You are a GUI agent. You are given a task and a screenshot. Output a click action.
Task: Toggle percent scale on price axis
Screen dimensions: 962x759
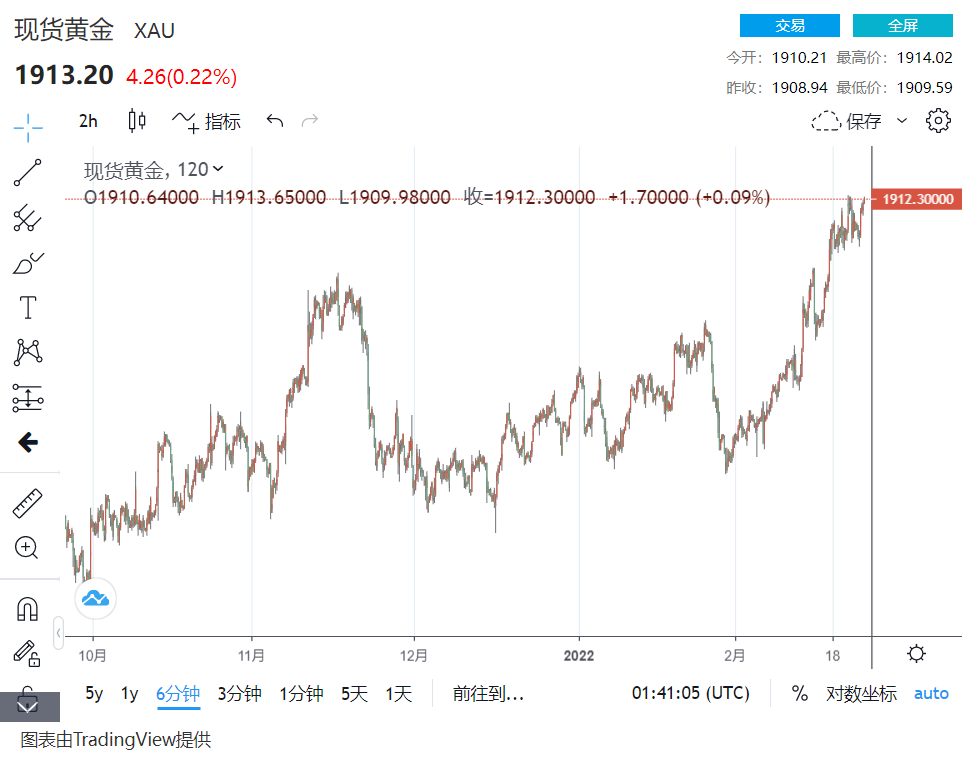799,693
